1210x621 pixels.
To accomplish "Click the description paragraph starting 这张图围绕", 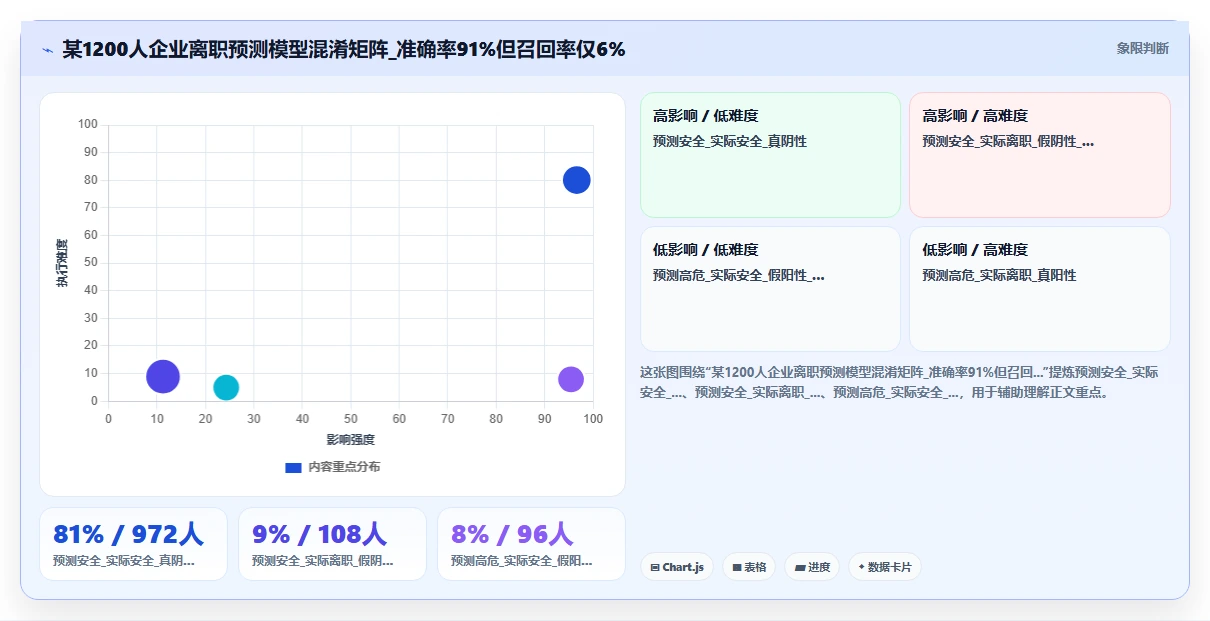I will coord(900,382).
